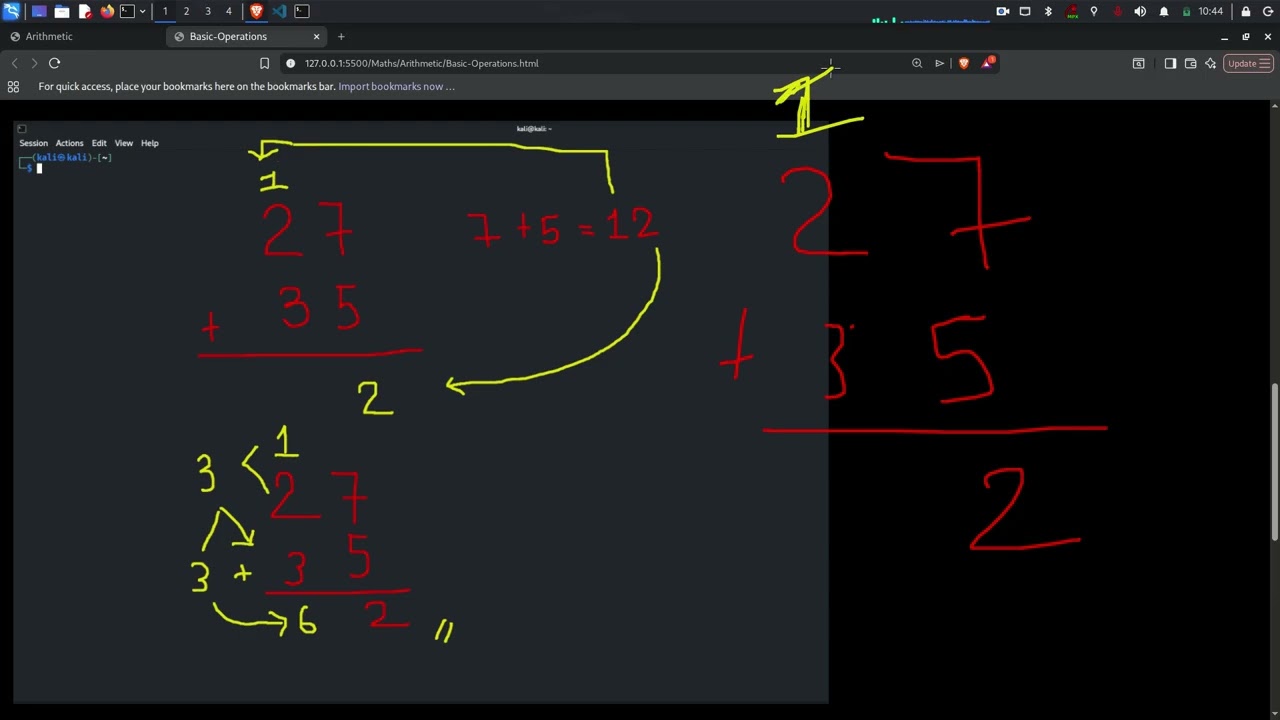Click the send/share arrow in address bar
This screenshot has width=1280, height=720.
point(940,63)
